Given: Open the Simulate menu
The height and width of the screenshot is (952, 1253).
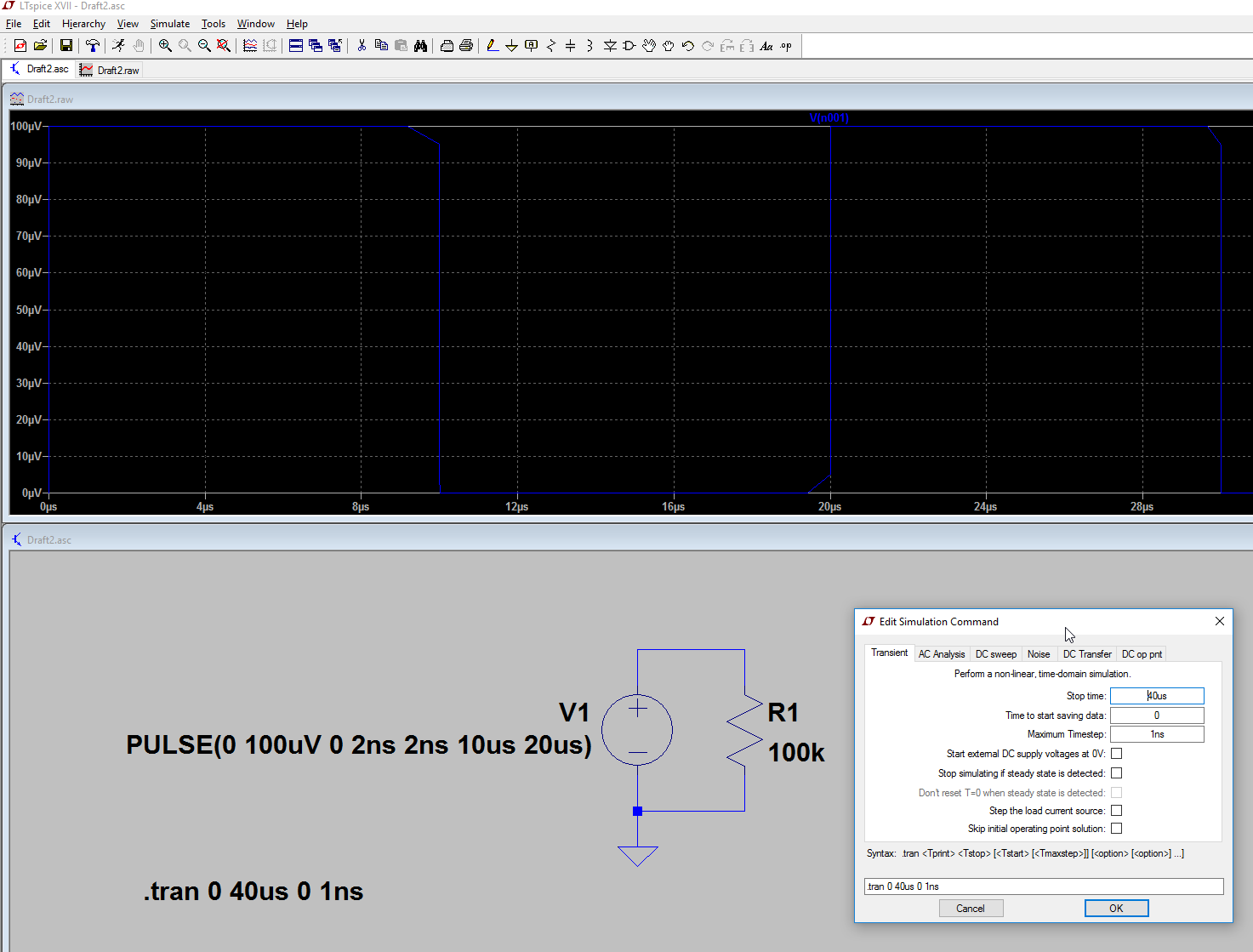Looking at the screenshot, I should [x=170, y=24].
